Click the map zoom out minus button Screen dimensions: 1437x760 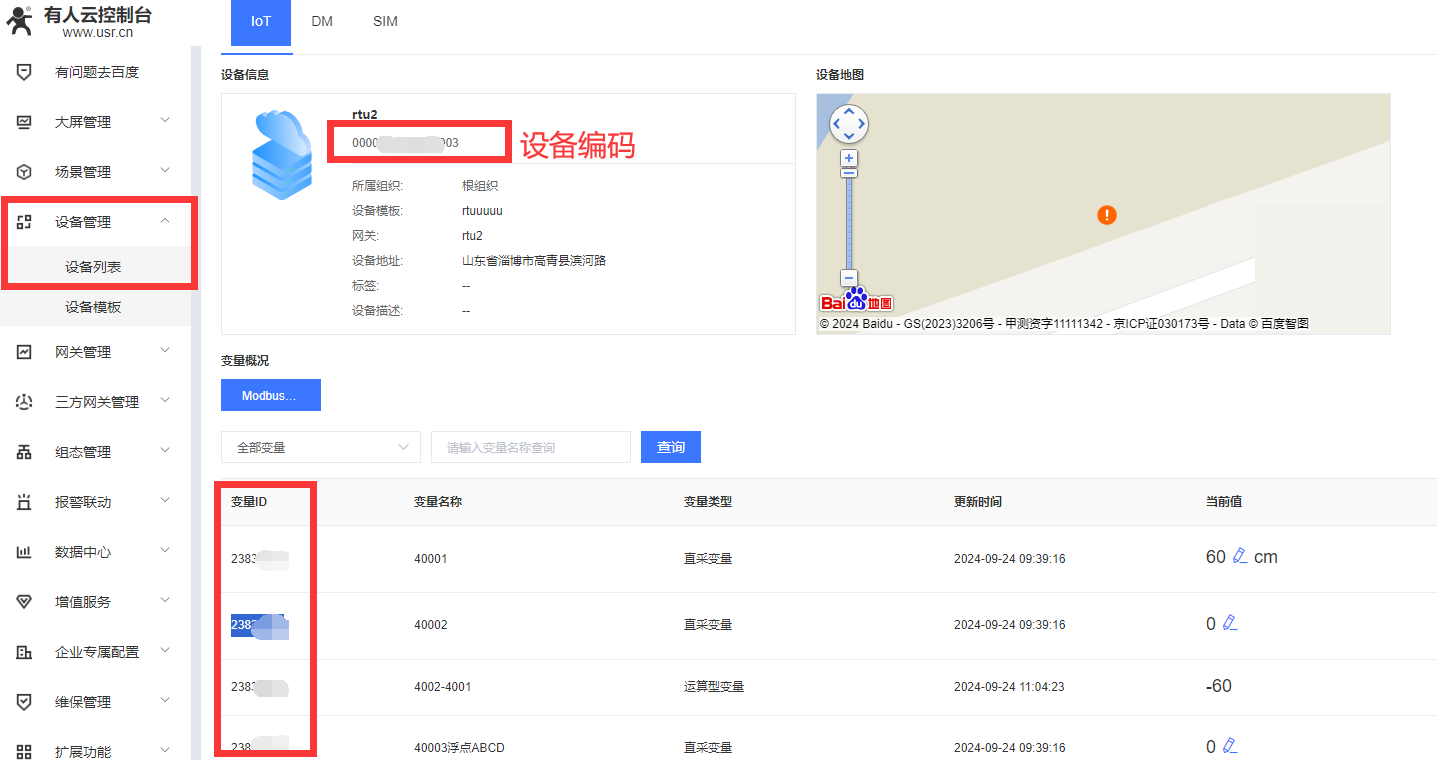pos(849,279)
